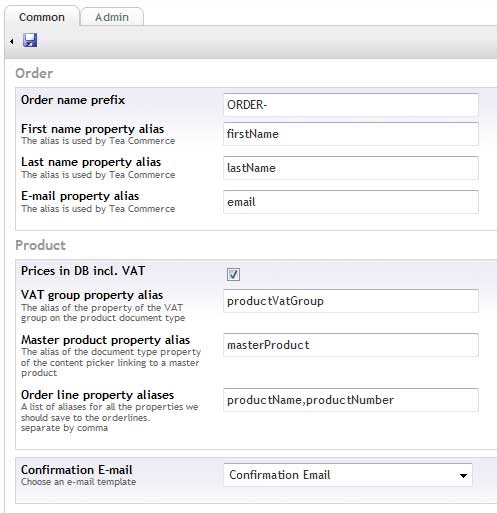
Task: Select the Common tab
Action: (x=42, y=17)
